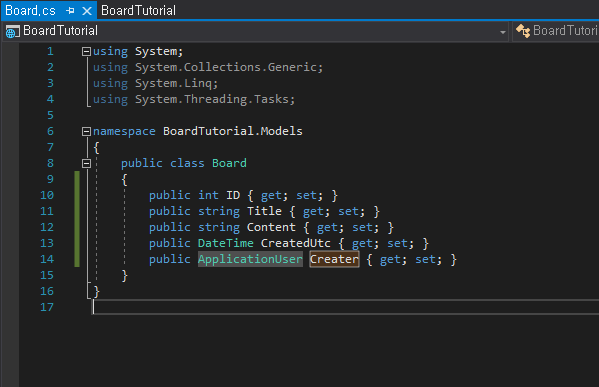
Task: Collapse the namespace BoardTutorial.Models block
Action: click(86, 132)
